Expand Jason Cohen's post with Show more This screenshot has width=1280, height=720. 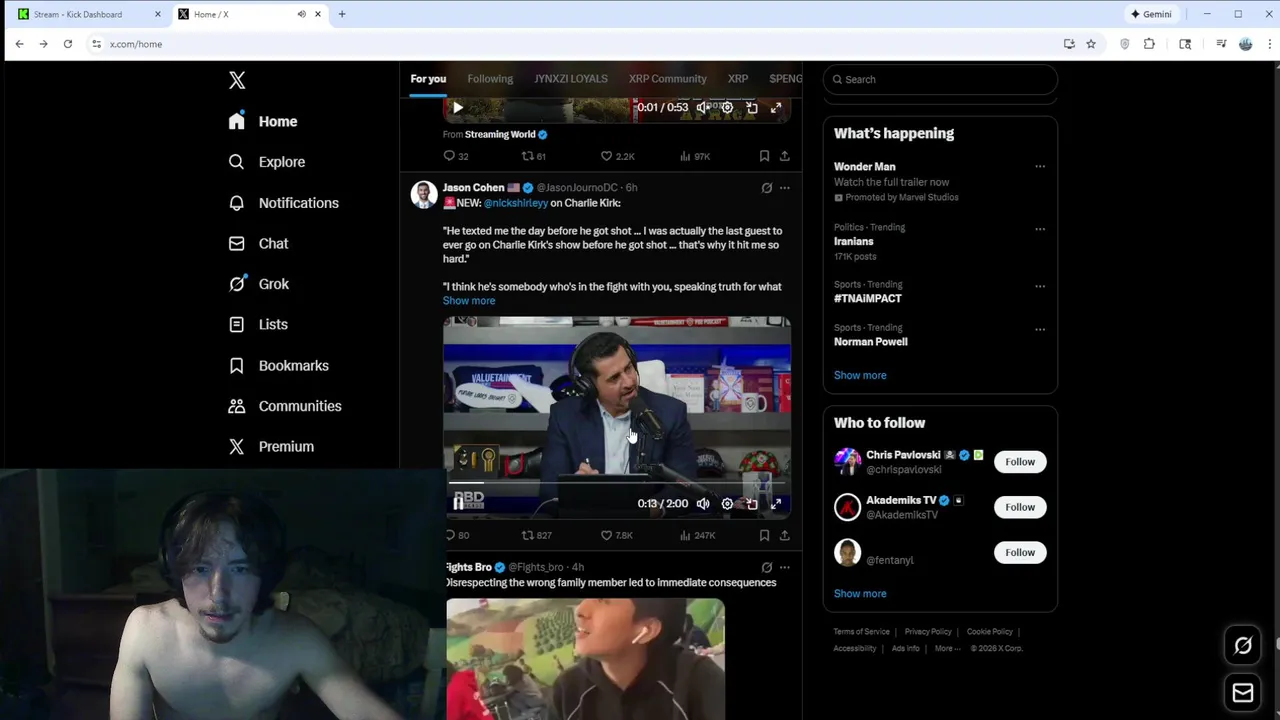click(469, 301)
